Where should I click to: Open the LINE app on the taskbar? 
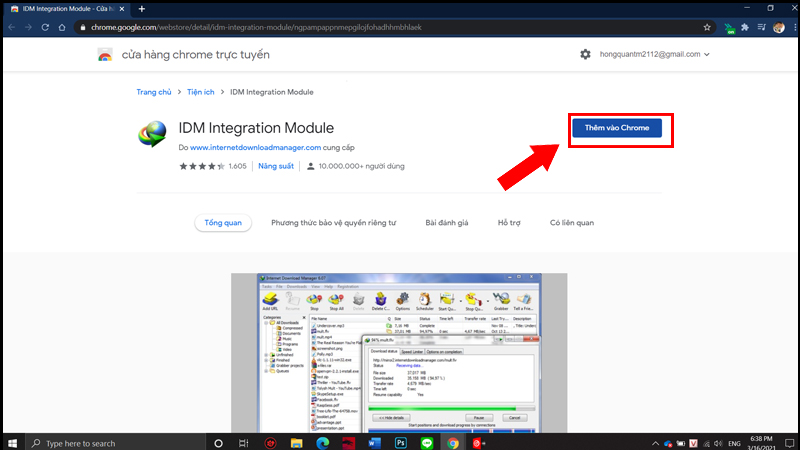pos(427,443)
